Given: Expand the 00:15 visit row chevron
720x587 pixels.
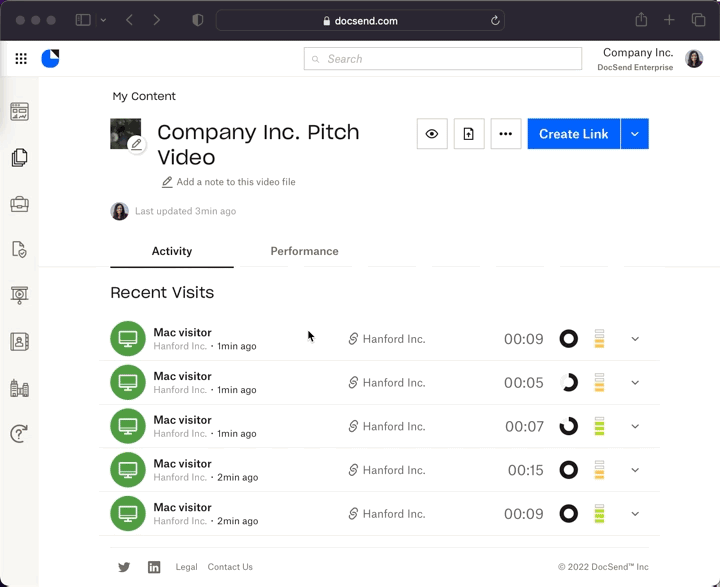Looking at the screenshot, I should pos(635,470).
